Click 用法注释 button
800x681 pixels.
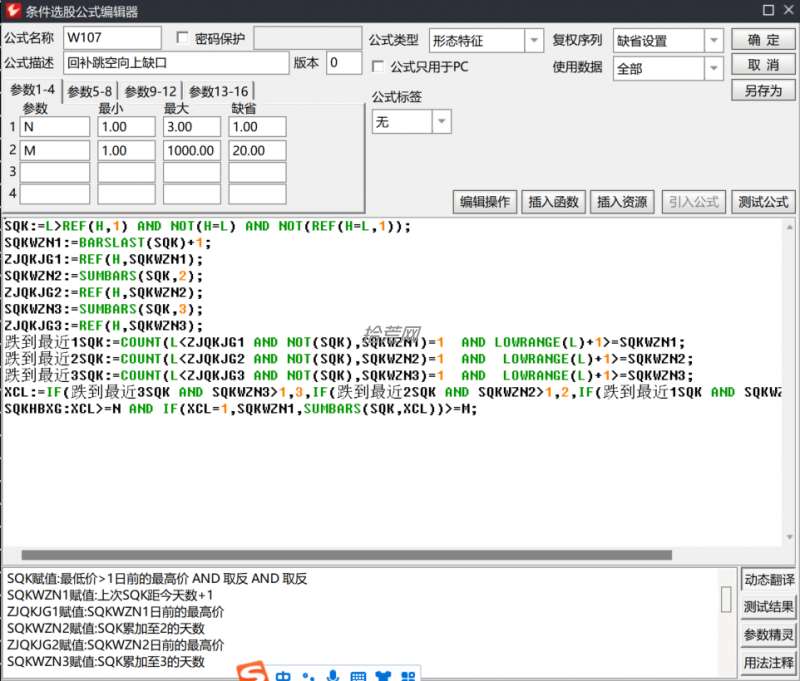click(x=768, y=662)
